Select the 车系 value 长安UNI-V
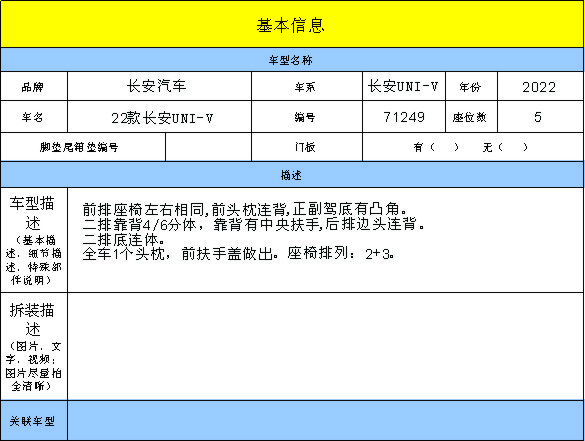The image size is (585, 441). click(404, 86)
